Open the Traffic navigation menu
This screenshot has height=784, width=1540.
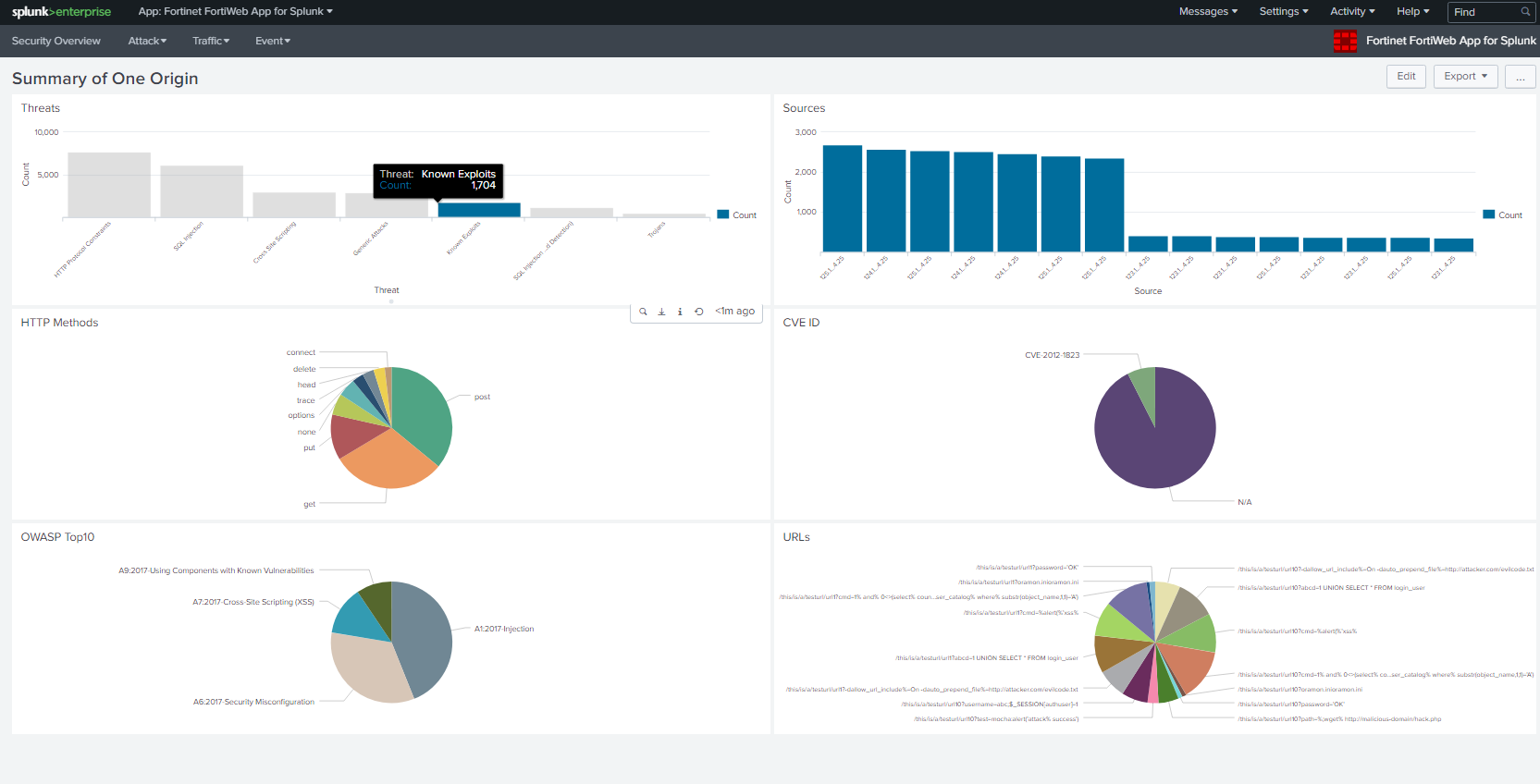coord(211,41)
